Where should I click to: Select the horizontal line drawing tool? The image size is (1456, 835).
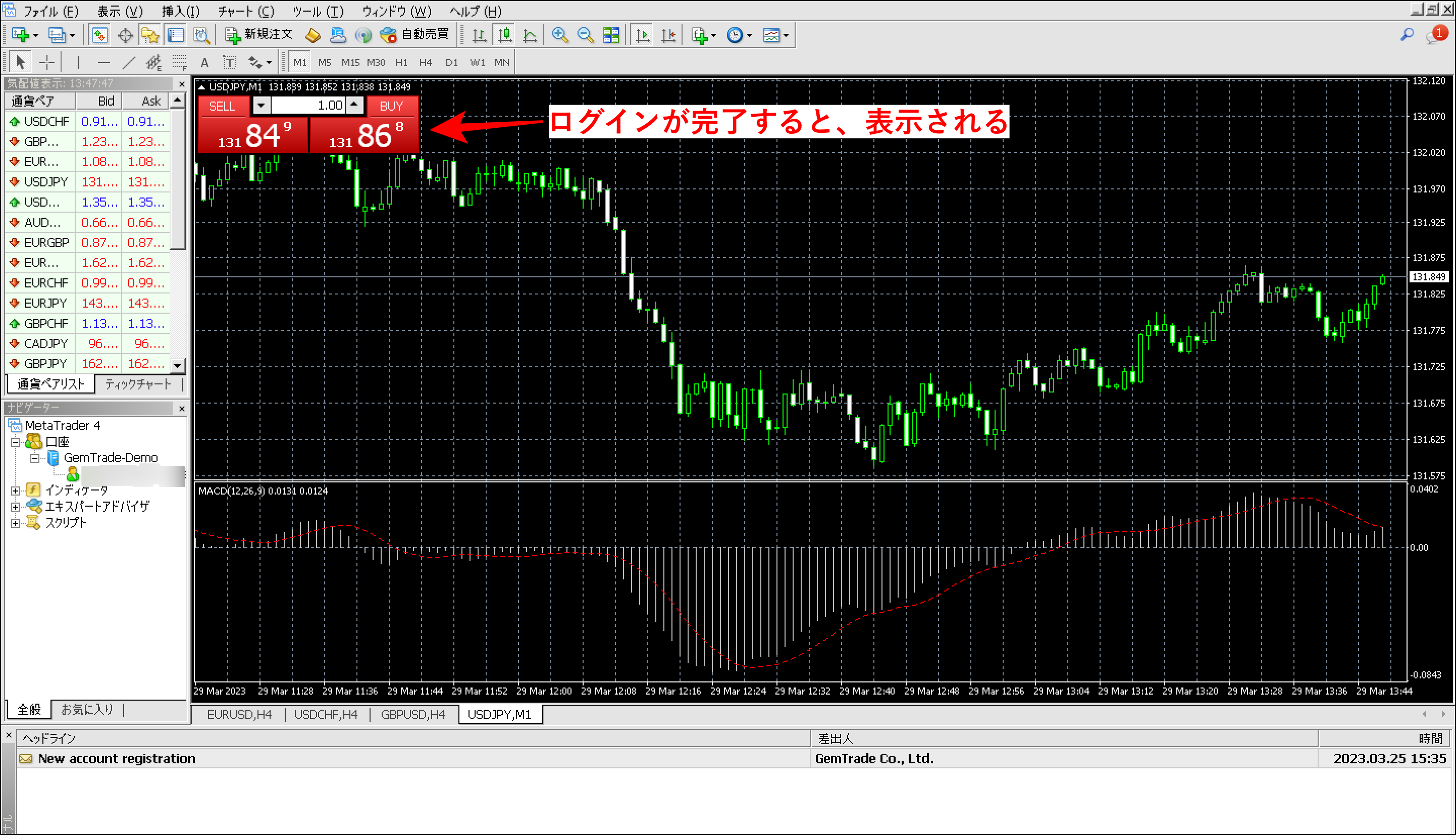pos(103,62)
